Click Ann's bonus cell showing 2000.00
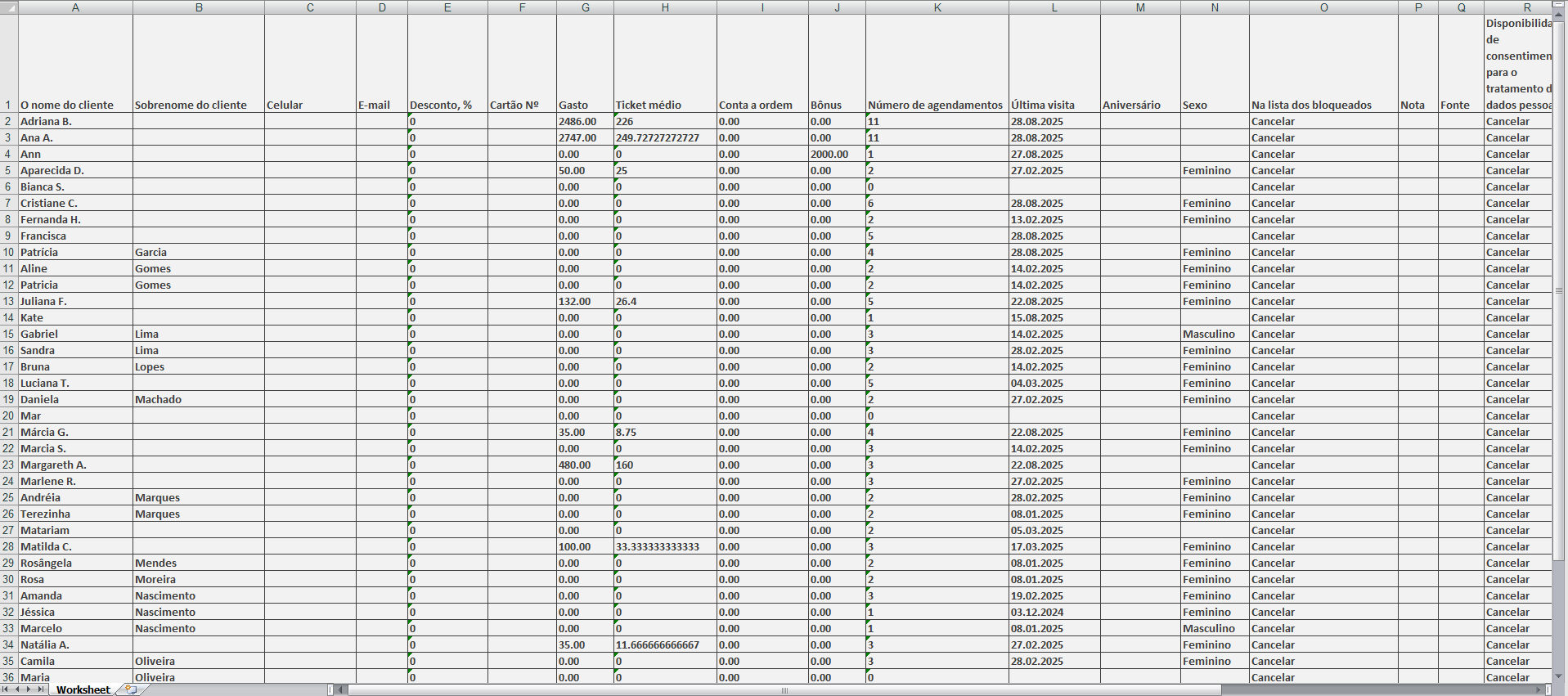Viewport: 1568px width, 696px height. coord(836,154)
